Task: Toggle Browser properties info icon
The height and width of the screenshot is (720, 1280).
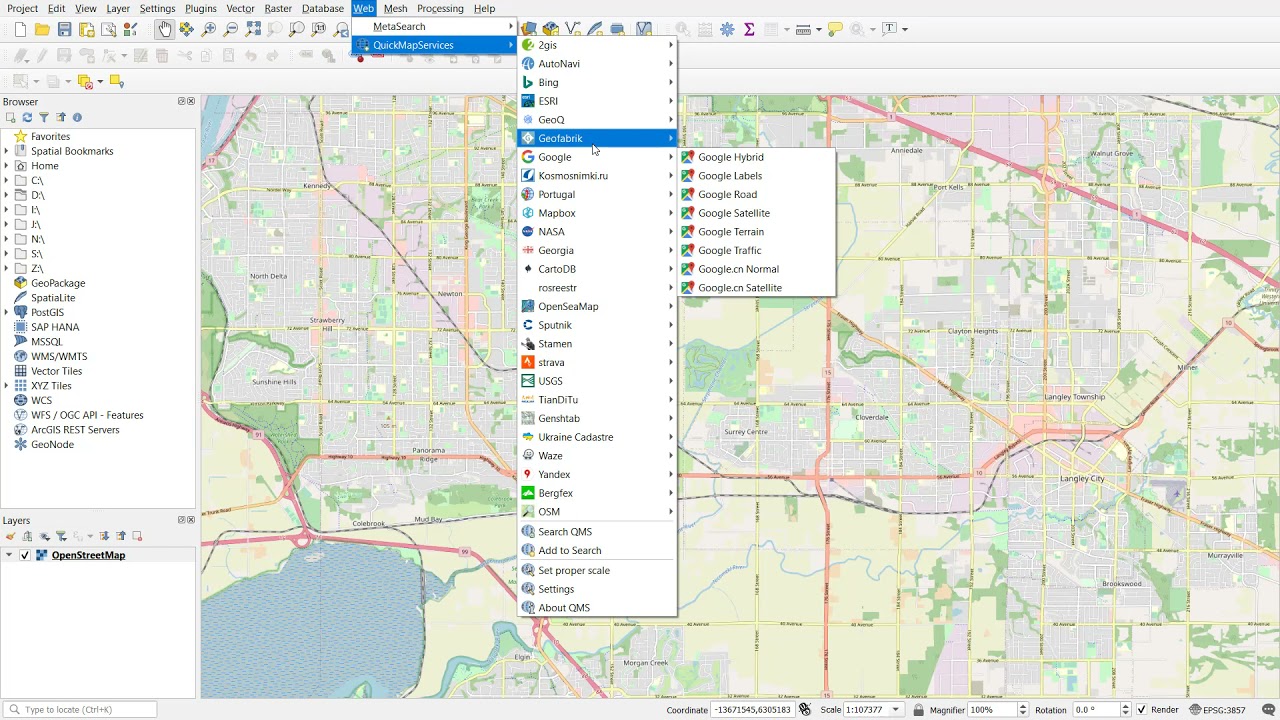Action: tap(77, 117)
